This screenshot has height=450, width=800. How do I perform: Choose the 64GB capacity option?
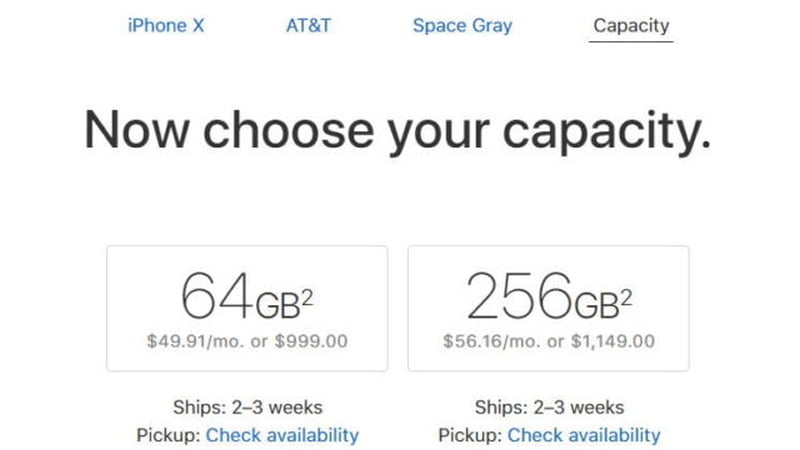tap(247, 308)
